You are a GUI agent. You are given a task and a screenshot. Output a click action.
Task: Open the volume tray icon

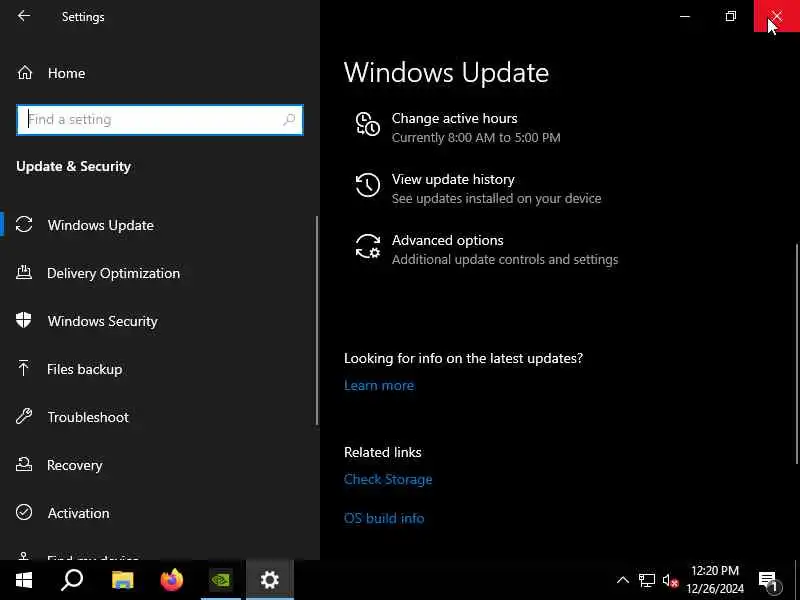click(x=670, y=581)
